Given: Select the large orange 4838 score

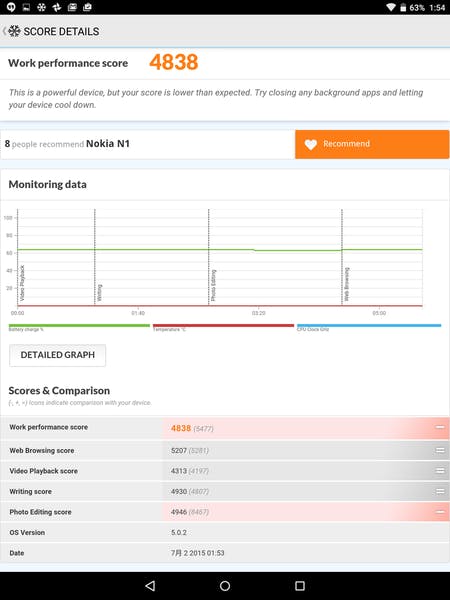Looking at the screenshot, I should coord(174,62).
